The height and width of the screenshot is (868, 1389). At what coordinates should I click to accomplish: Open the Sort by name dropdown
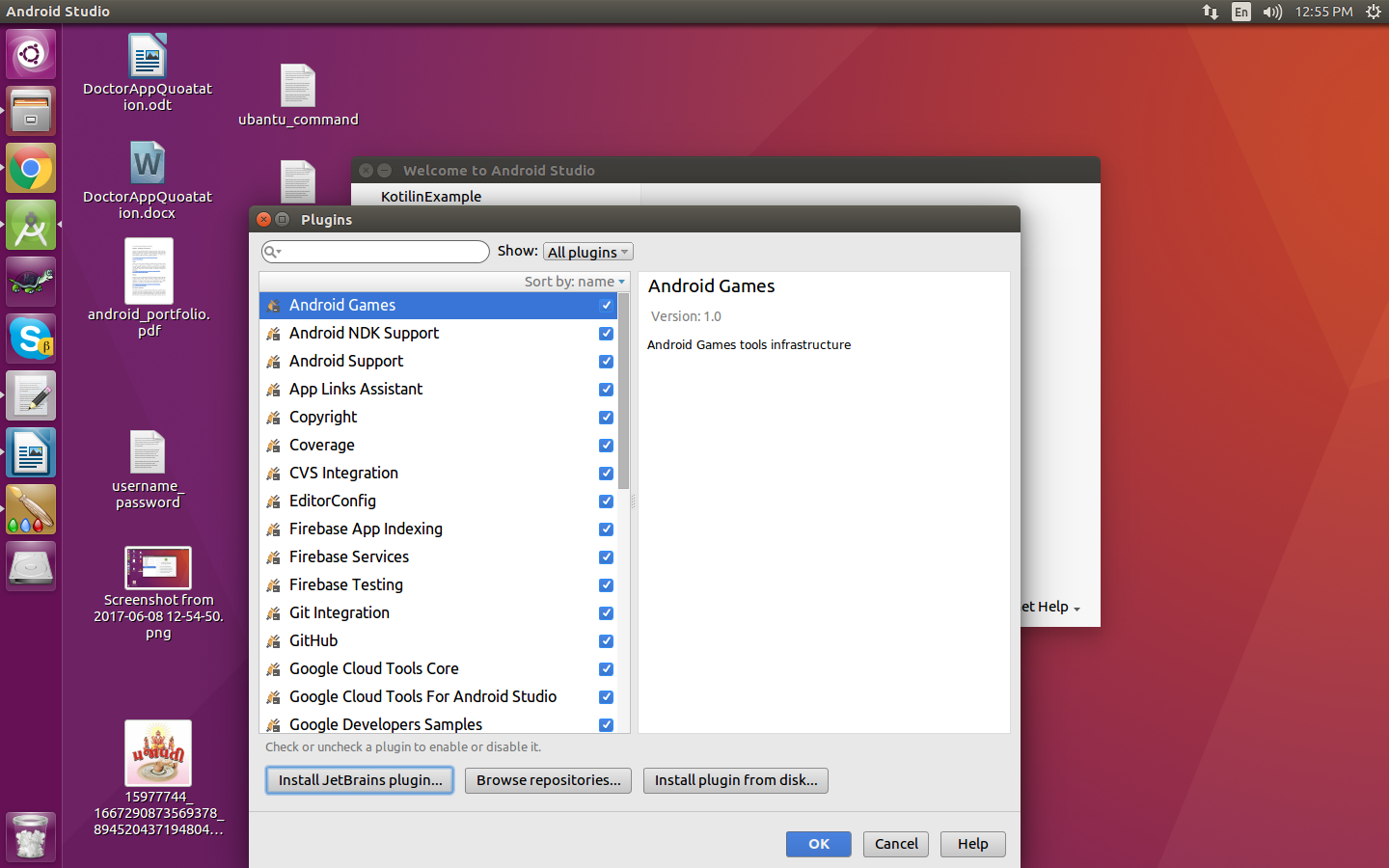(x=575, y=282)
